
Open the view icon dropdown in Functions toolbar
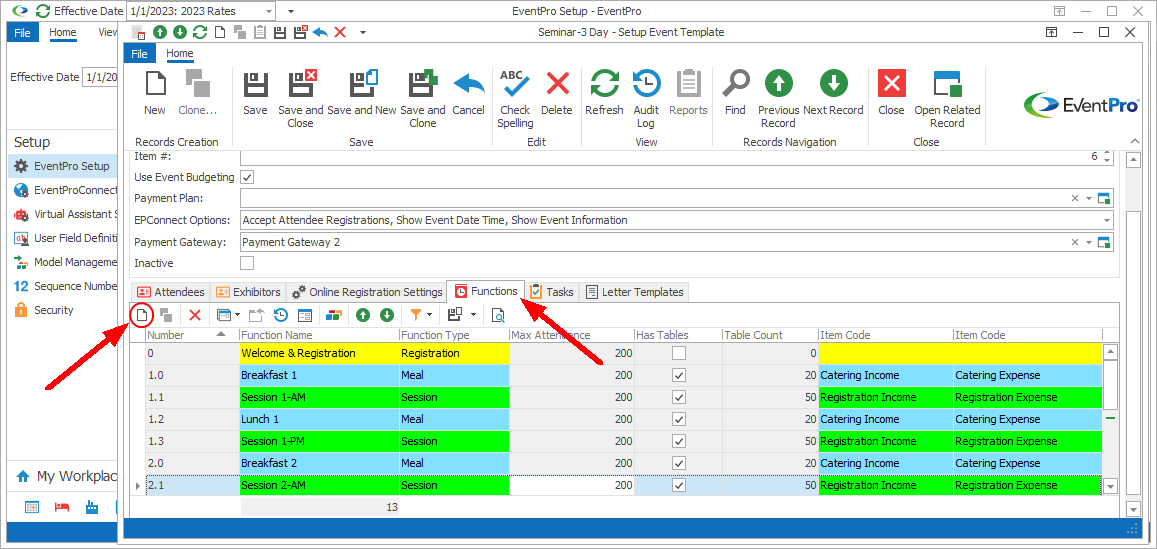point(238,315)
